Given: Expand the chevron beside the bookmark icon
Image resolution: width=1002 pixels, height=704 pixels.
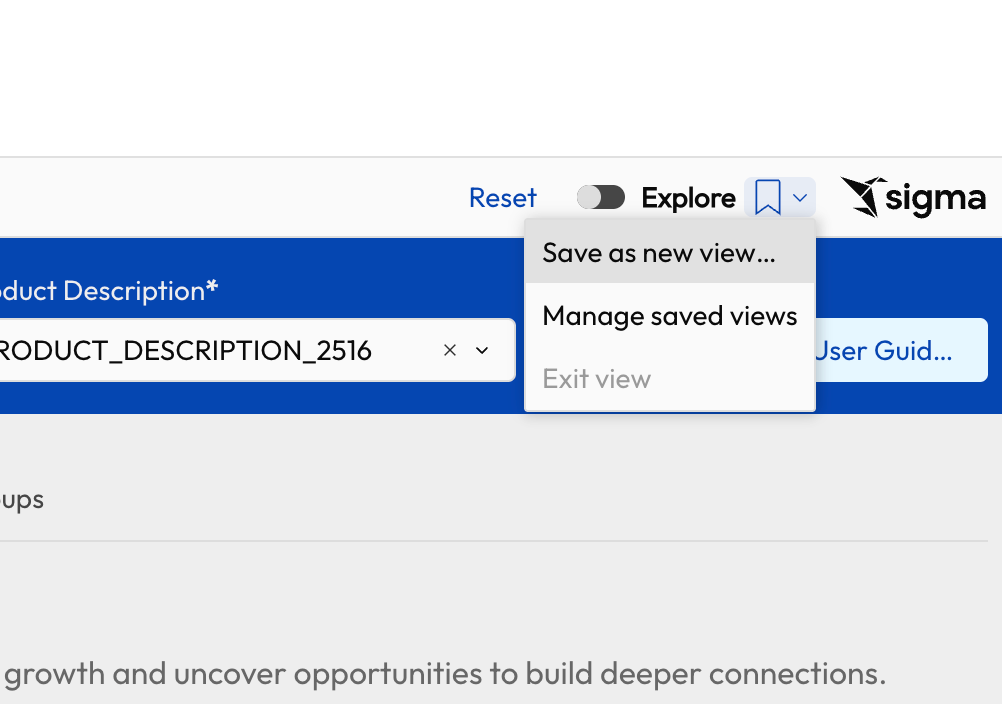Looking at the screenshot, I should (x=799, y=198).
